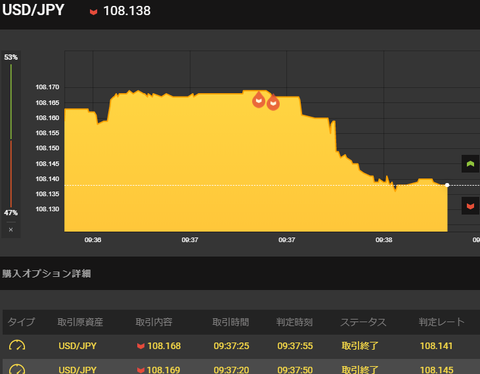
Task: Click the entry rate 108.169
Action: point(163,370)
